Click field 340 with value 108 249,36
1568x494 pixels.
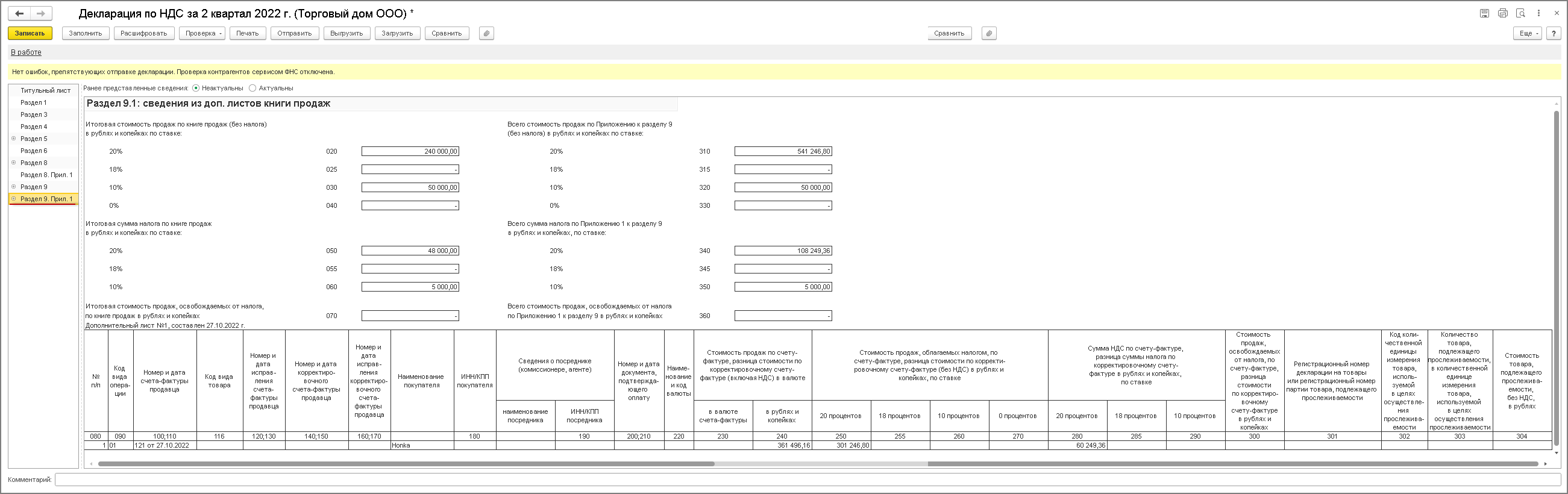click(783, 251)
